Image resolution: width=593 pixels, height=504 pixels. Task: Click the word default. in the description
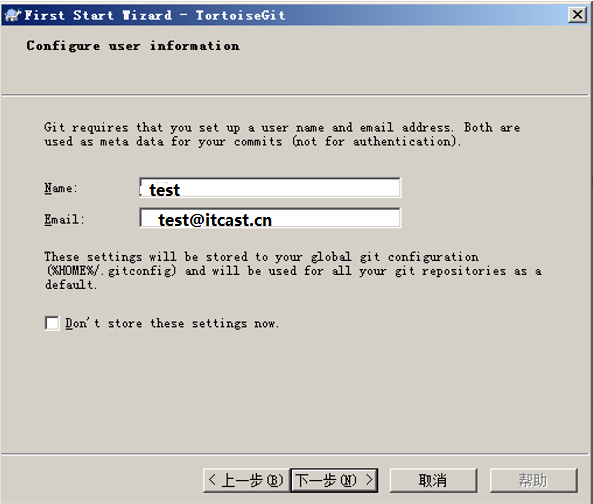71,284
